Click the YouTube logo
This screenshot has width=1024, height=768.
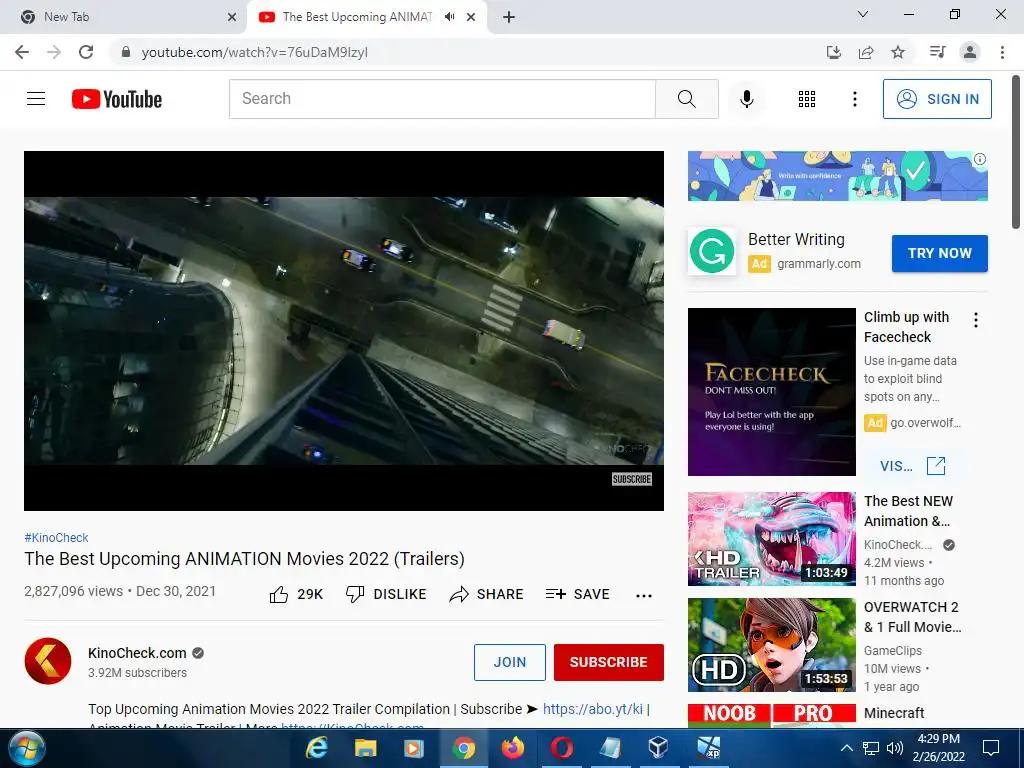click(x=117, y=99)
